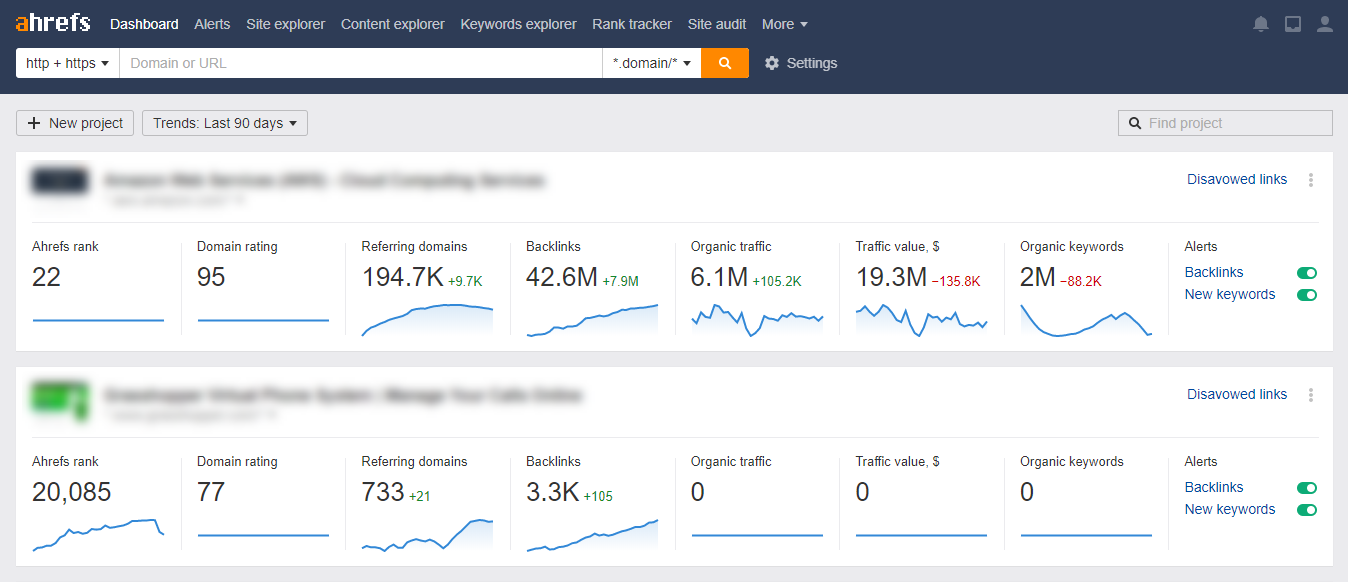1348x582 pixels.
Task: Click Referring domains value 733
Action: point(383,493)
